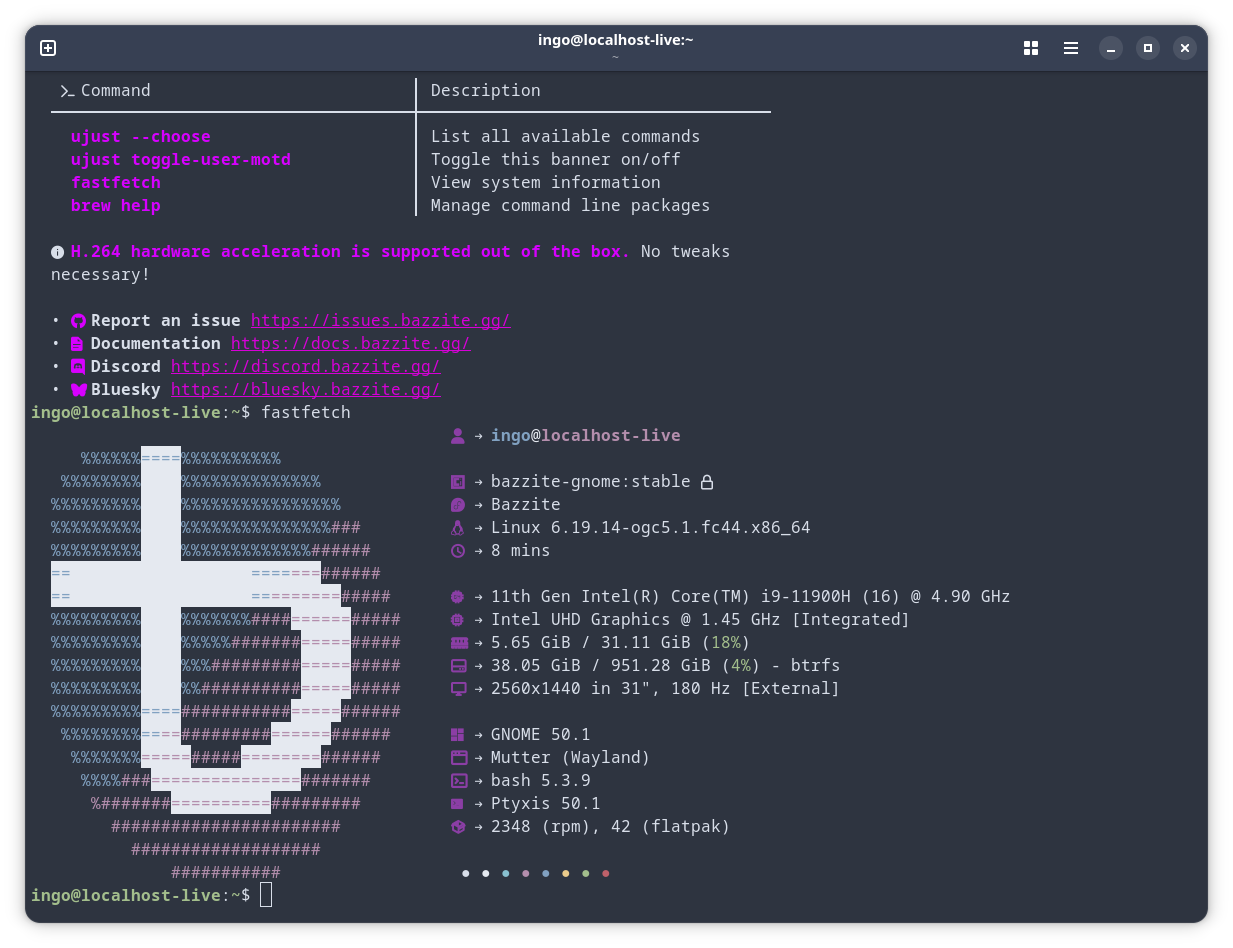Click 'Toggle this banner on/off' description
This screenshot has height=948, width=1233.
[556, 160]
